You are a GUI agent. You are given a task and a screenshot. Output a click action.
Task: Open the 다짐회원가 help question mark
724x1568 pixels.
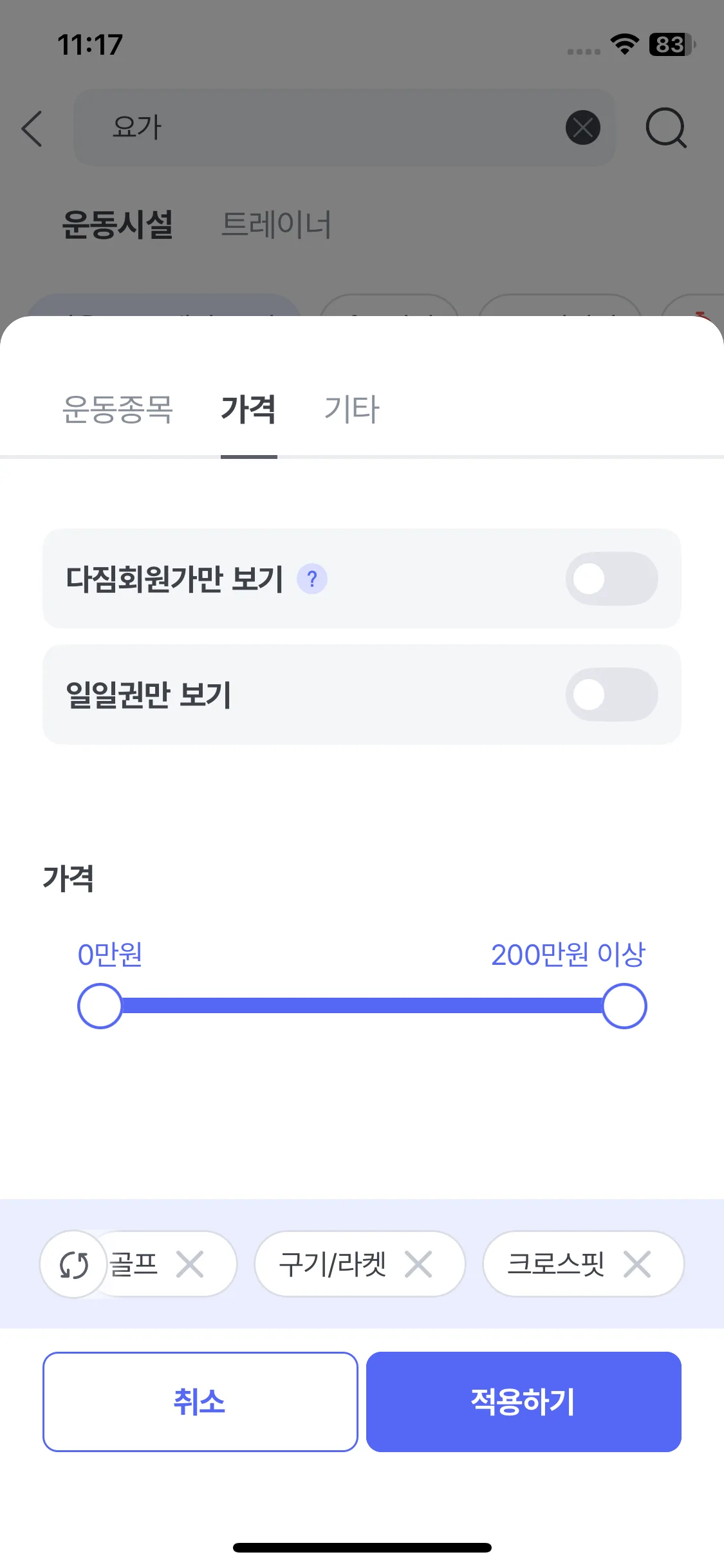point(312,579)
